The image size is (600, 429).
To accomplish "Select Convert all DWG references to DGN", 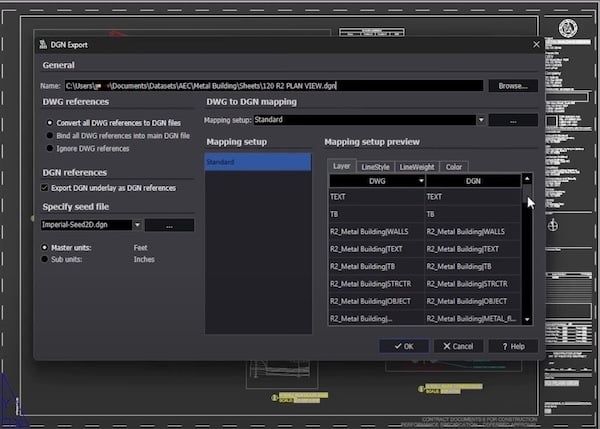I will 47,122.
